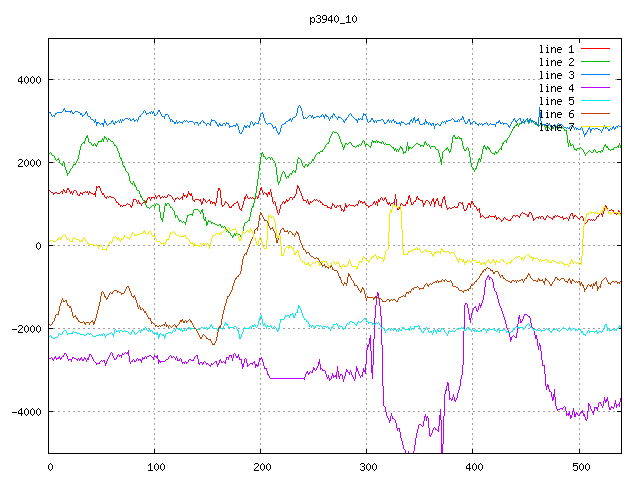Click the plot title p3940_10
The width and height of the screenshot is (640, 480).
[x=334, y=19]
